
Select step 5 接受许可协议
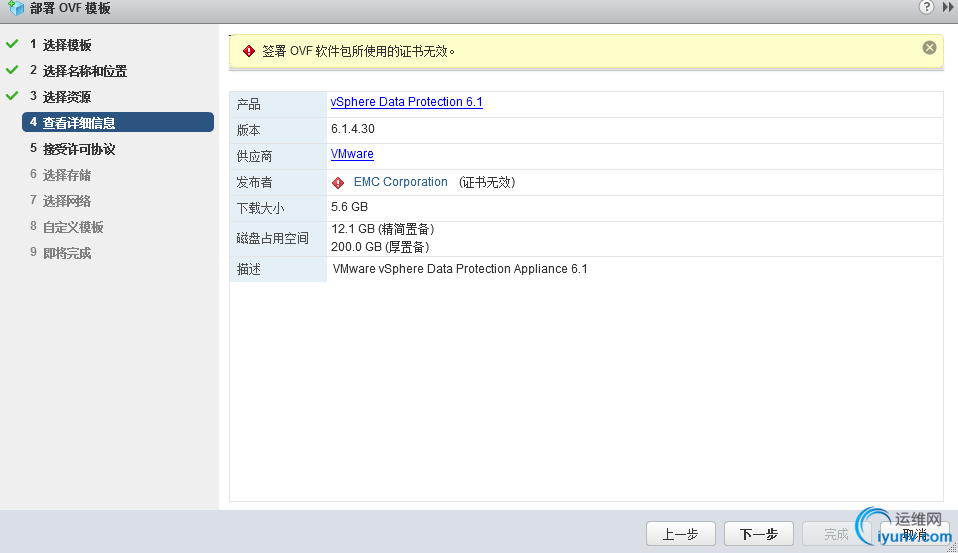tap(73, 148)
